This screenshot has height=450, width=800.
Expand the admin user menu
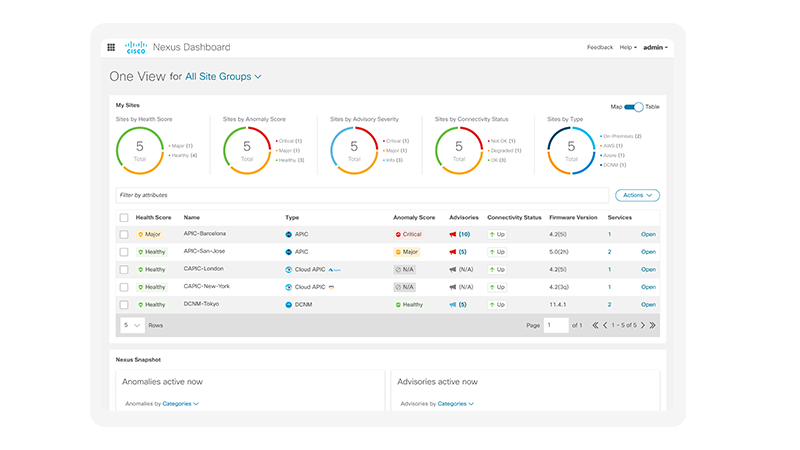point(655,47)
